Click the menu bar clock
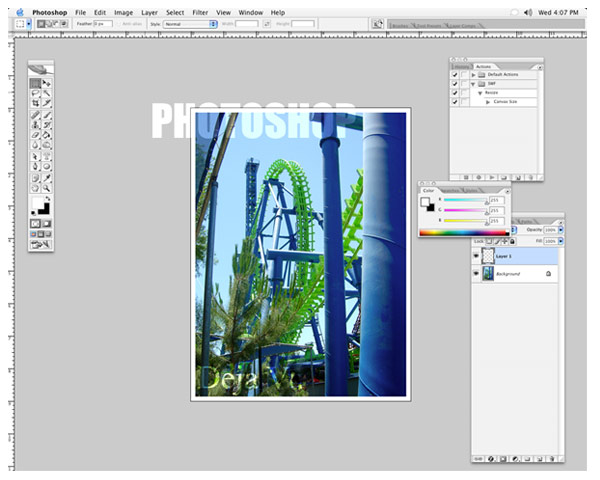 (x=558, y=13)
